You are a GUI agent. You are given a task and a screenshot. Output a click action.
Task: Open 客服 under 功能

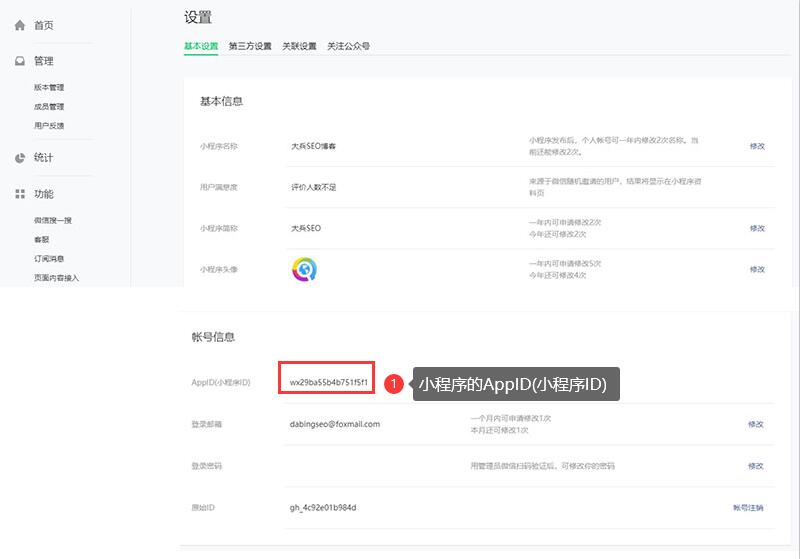click(x=41, y=240)
